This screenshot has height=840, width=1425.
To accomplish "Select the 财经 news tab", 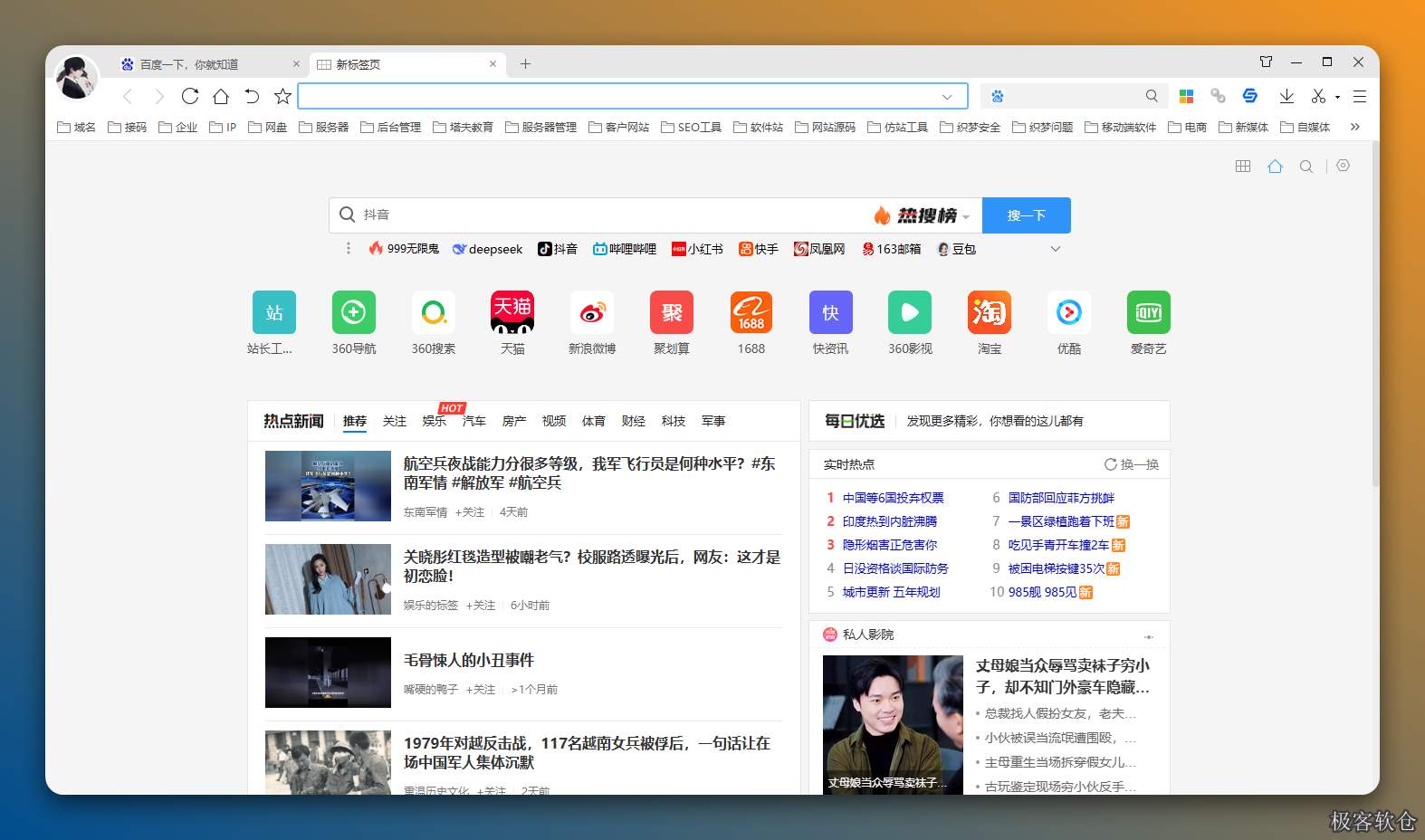I will (x=634, y=421).
